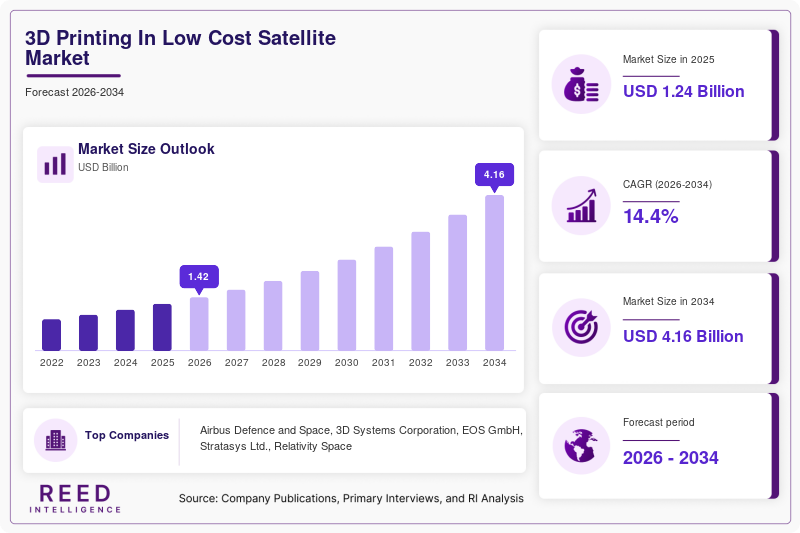Screen dimensions: 800x533
Task: Click the Market Size in 2034 label
Action: click(x=668, y=301)
